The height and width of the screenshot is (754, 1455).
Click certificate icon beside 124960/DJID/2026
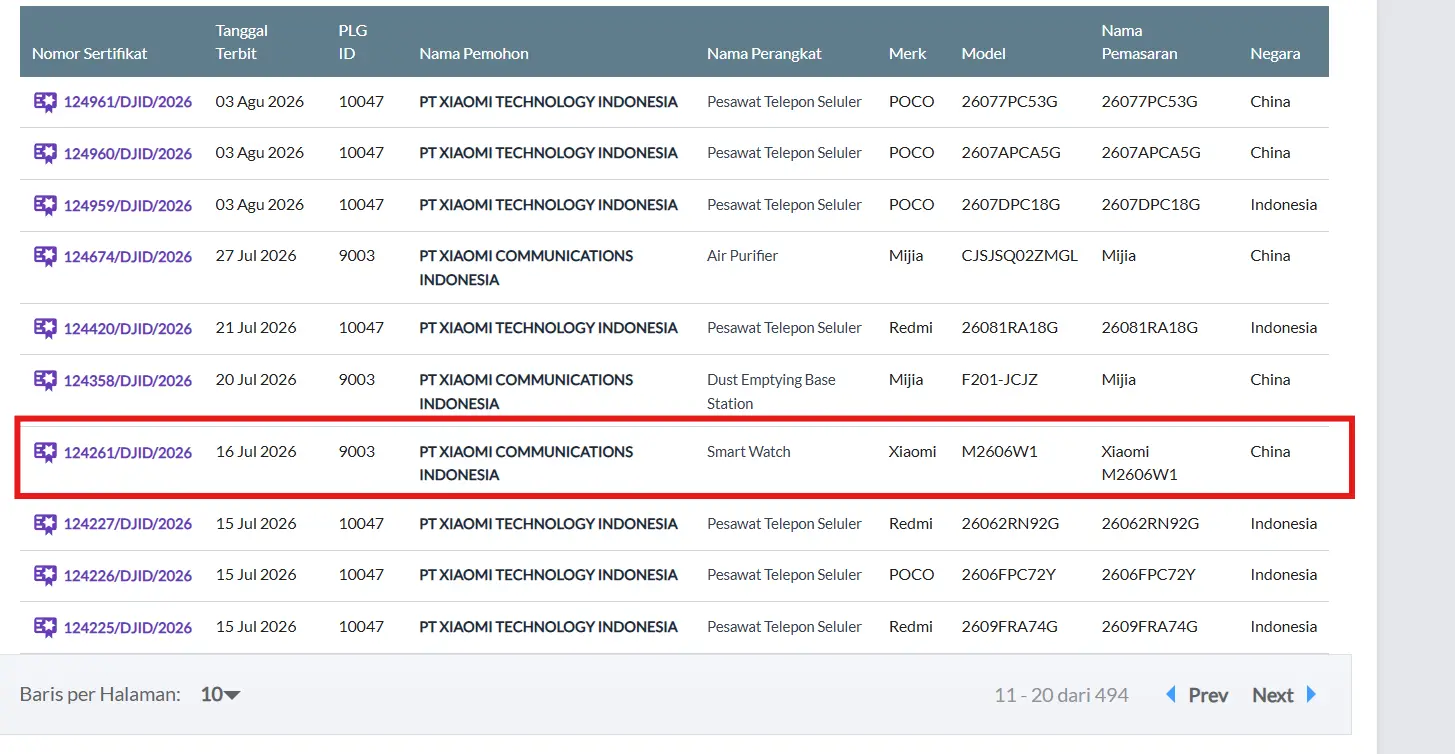[x=45, y=153]
